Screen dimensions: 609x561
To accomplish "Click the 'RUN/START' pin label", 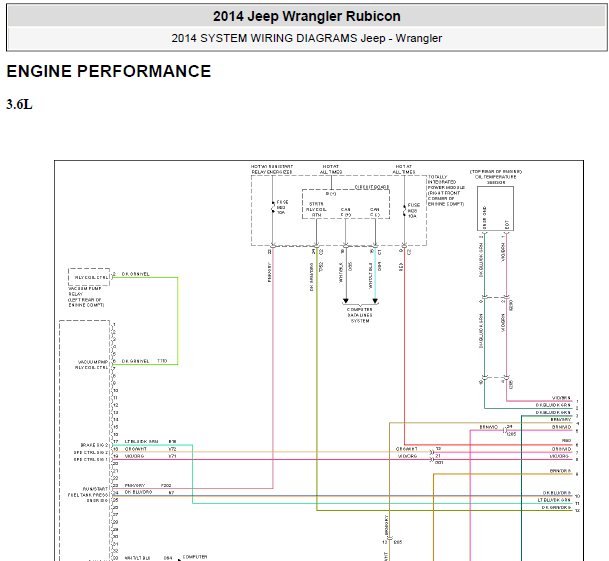I will pos(95,489).
